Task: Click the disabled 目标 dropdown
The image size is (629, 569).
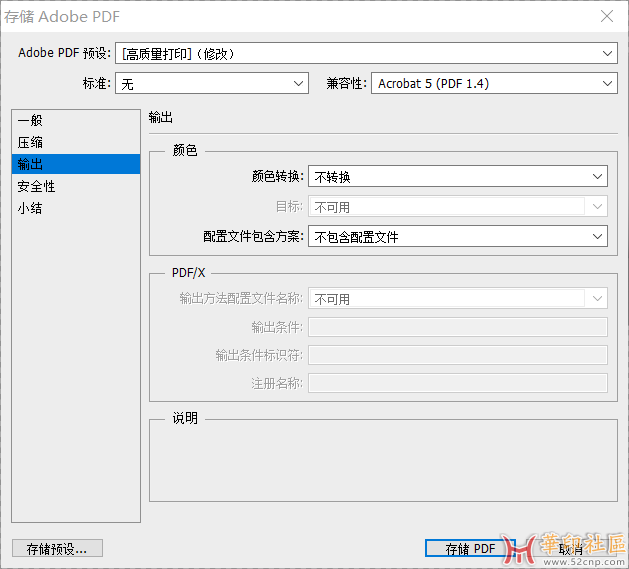Action: (x=458, y=206)
